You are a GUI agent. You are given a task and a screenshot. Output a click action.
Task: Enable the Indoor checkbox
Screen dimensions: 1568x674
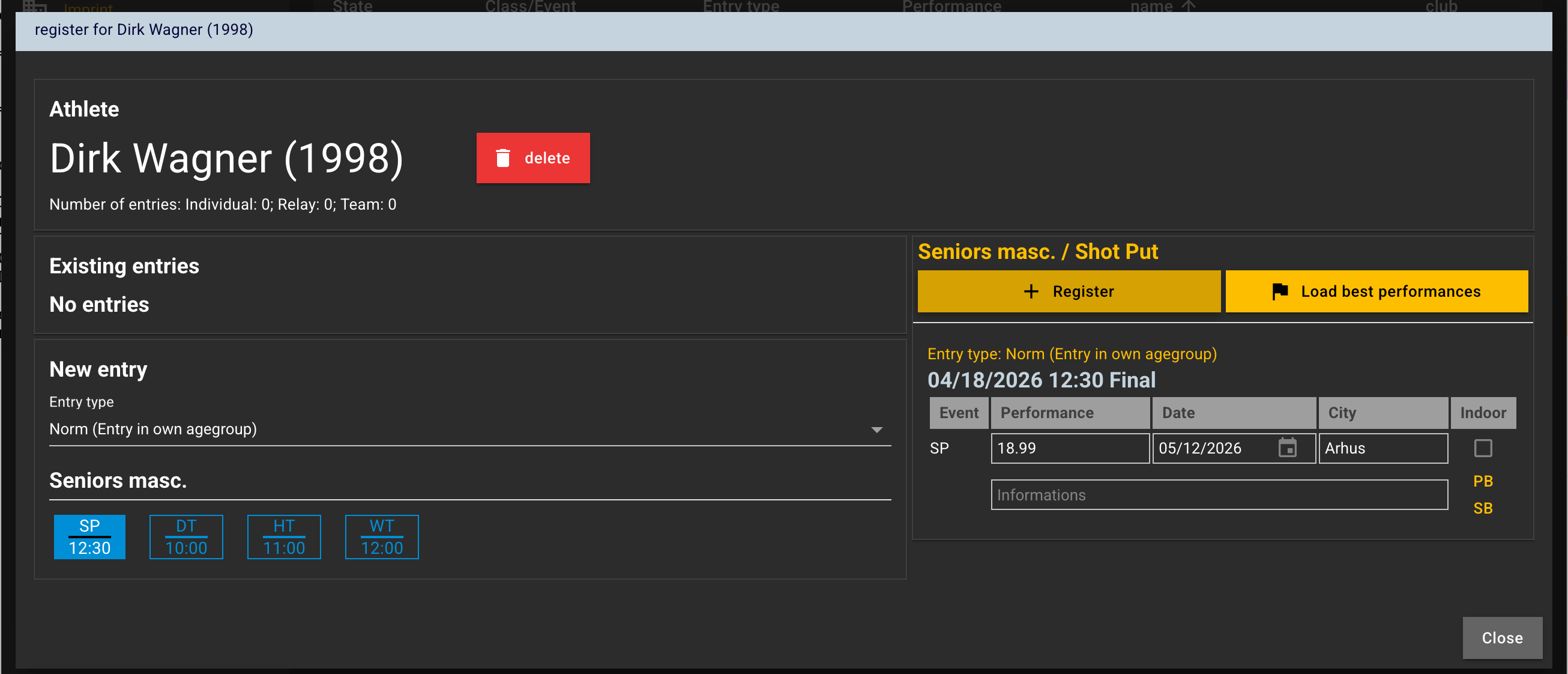point(1483,448)
